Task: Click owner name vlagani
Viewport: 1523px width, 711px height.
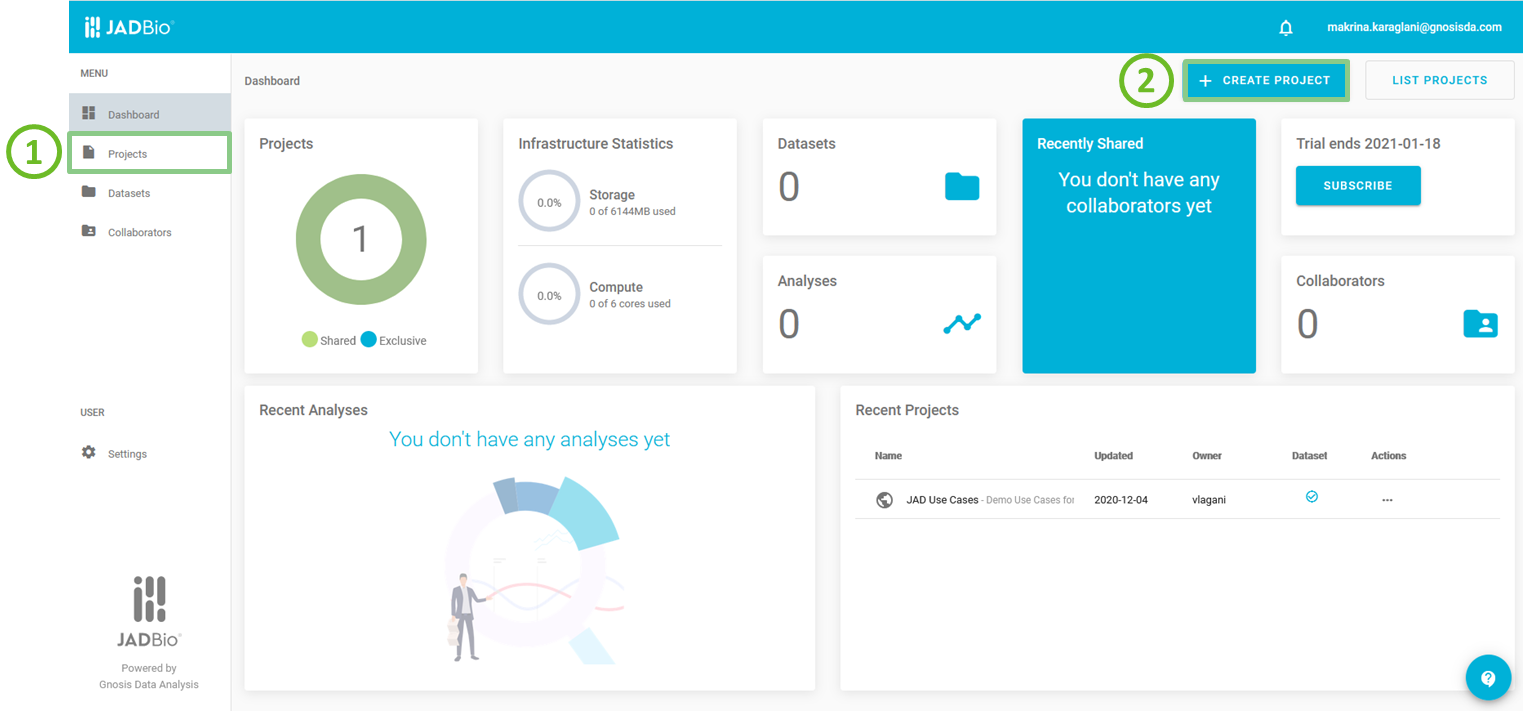Action: pyautogui.click(x=1209, y=500)
